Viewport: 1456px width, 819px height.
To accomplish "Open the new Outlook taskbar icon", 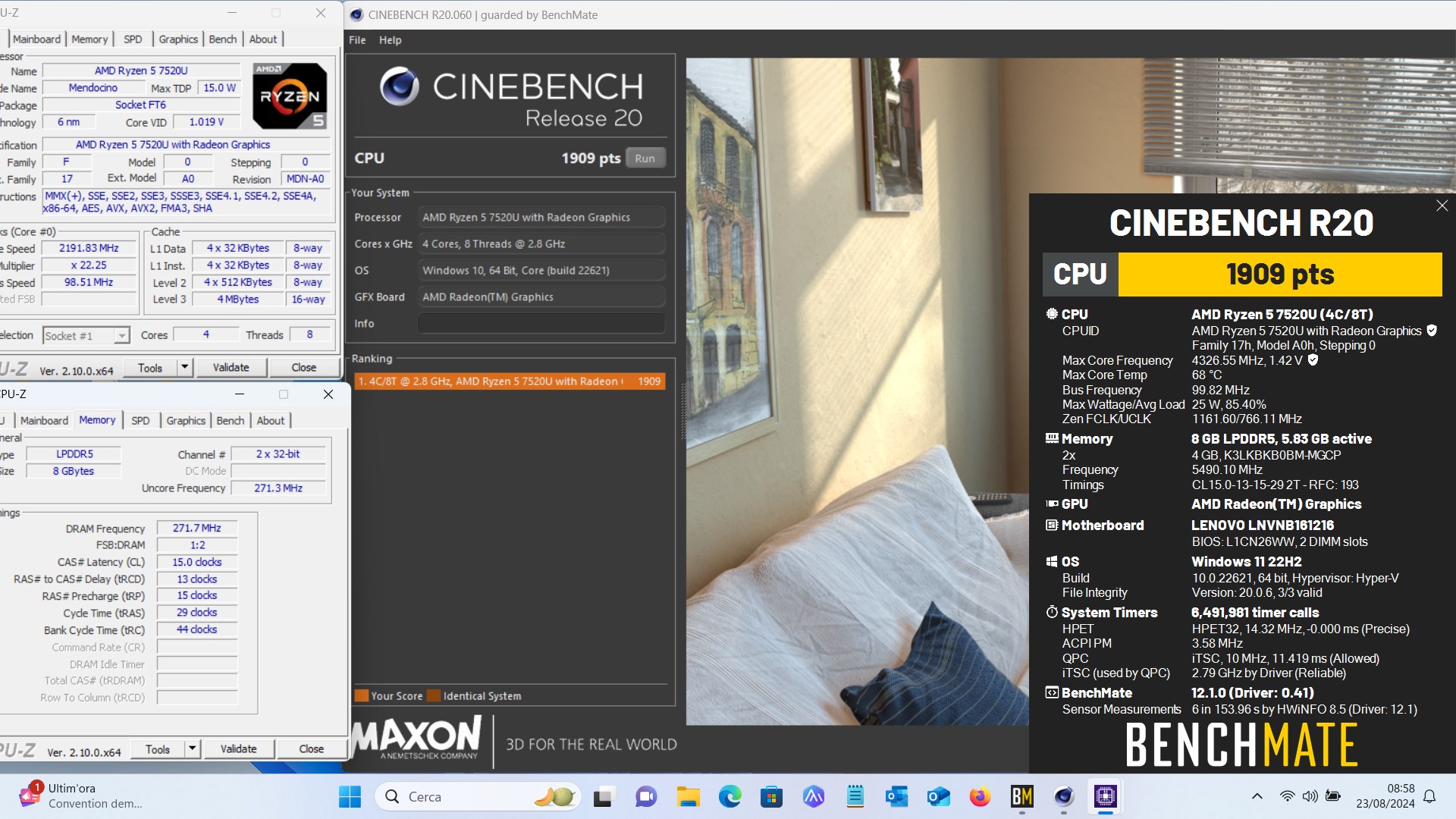I will pos(938,796).
